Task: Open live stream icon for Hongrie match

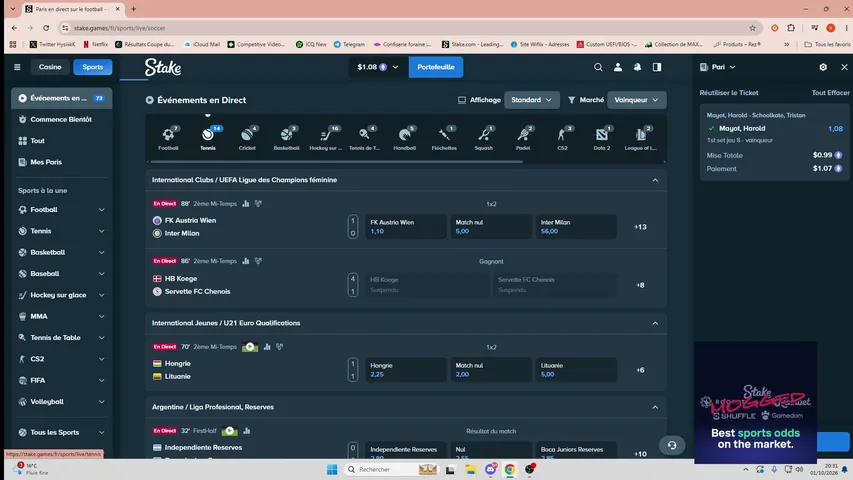Action: click(250, 347)
